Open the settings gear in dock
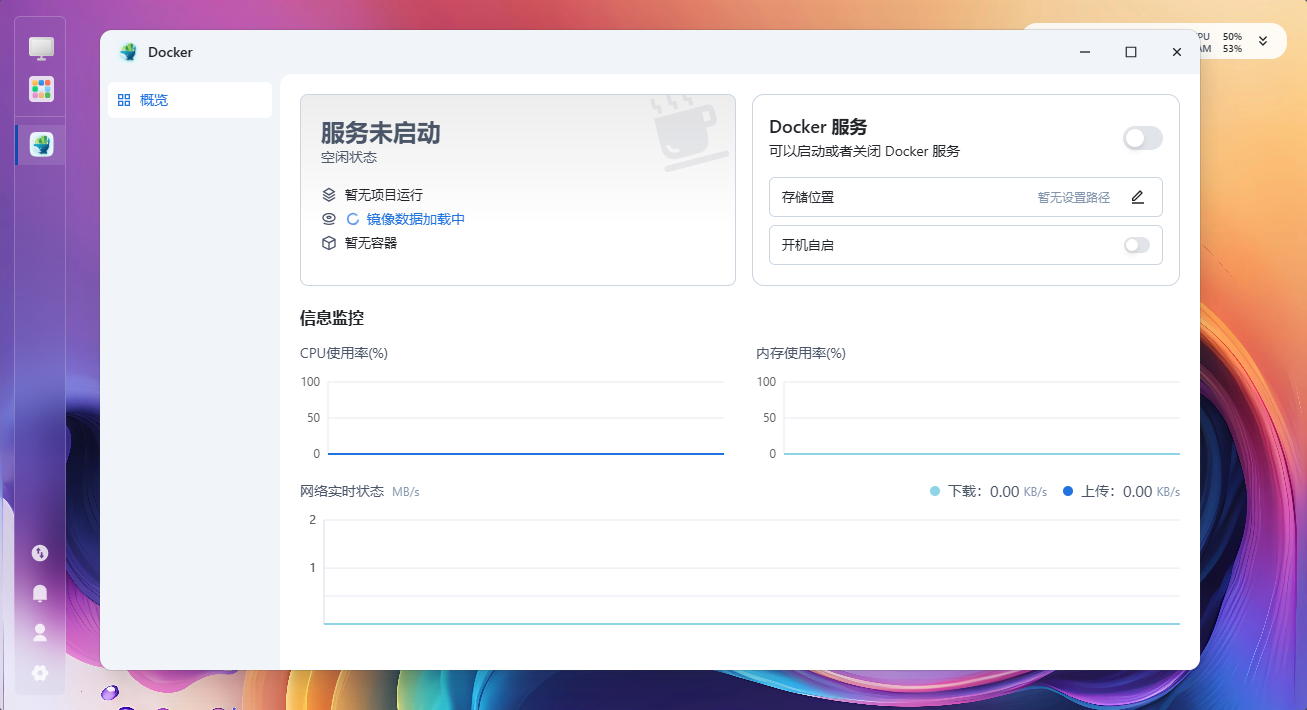 pos(40,673)
